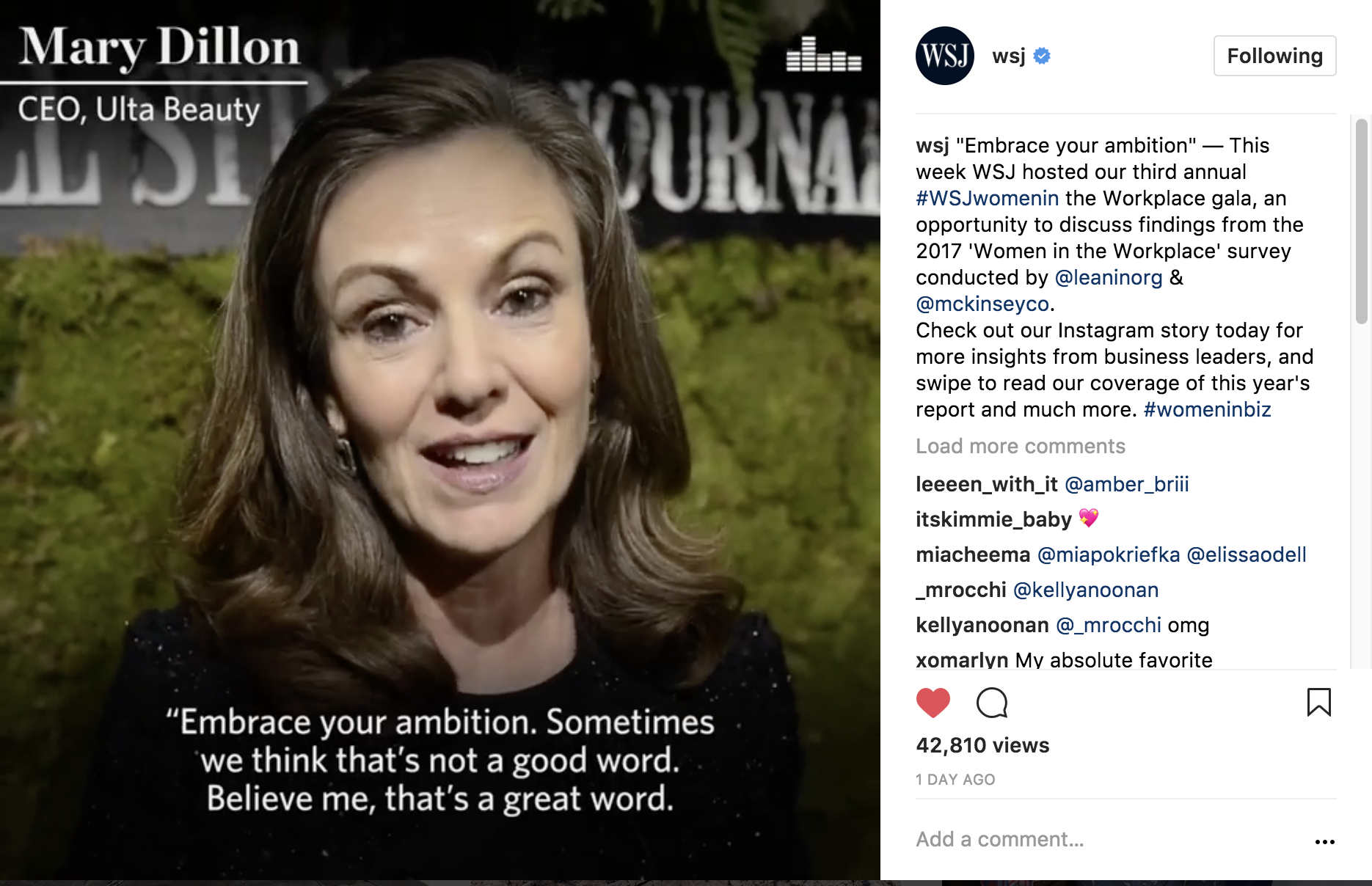Open the @kellyanoonan mention in _mrocchi's comment
The height and width of the screenshot is (886, 1372).
pos(1085,590)
